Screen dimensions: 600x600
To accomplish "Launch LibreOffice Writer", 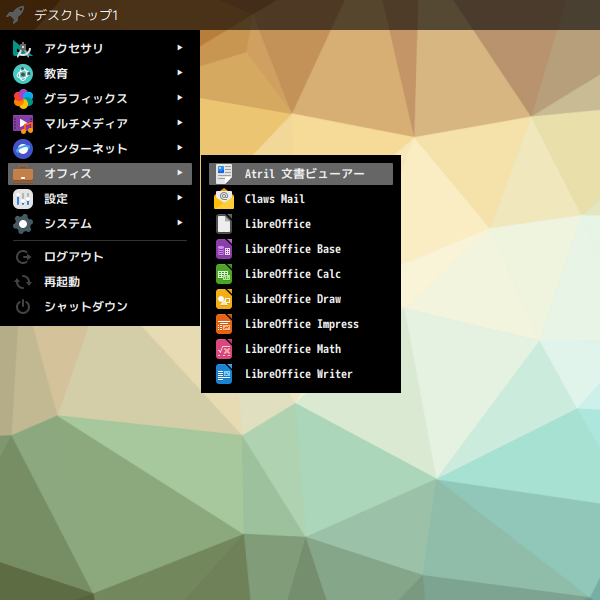I will (x=301, y=374).
